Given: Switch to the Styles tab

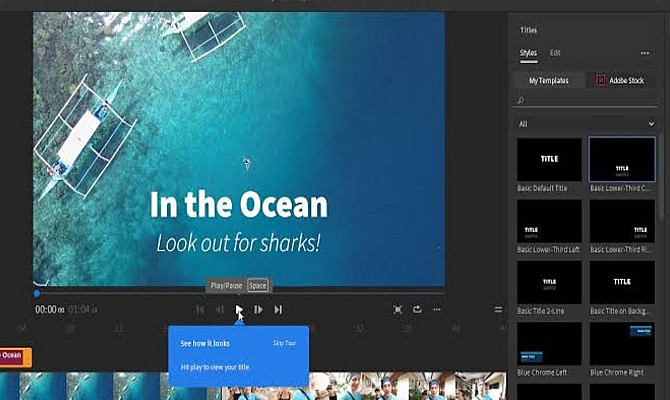Looking at the screenshot, I should pos(529,53).
